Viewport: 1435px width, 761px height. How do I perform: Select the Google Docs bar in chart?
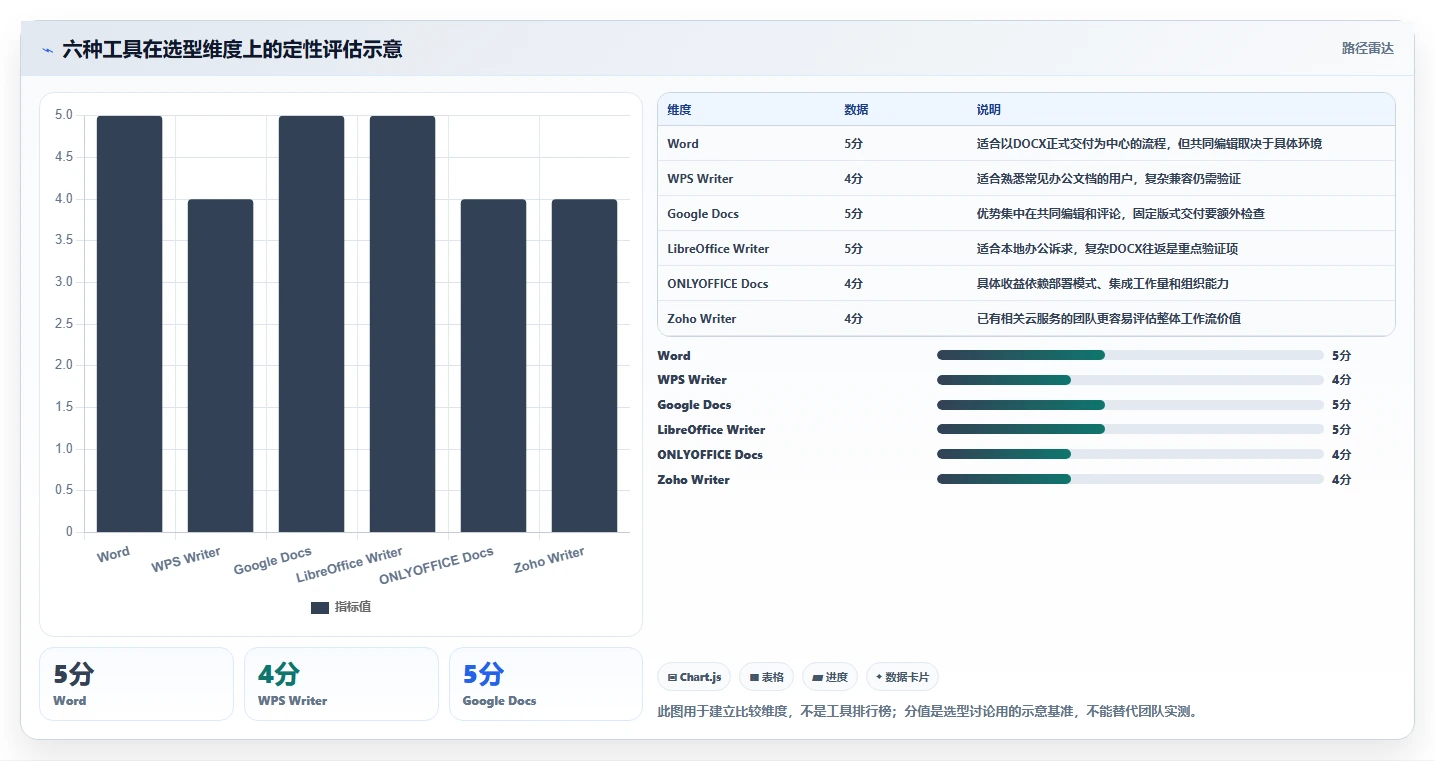311,324
